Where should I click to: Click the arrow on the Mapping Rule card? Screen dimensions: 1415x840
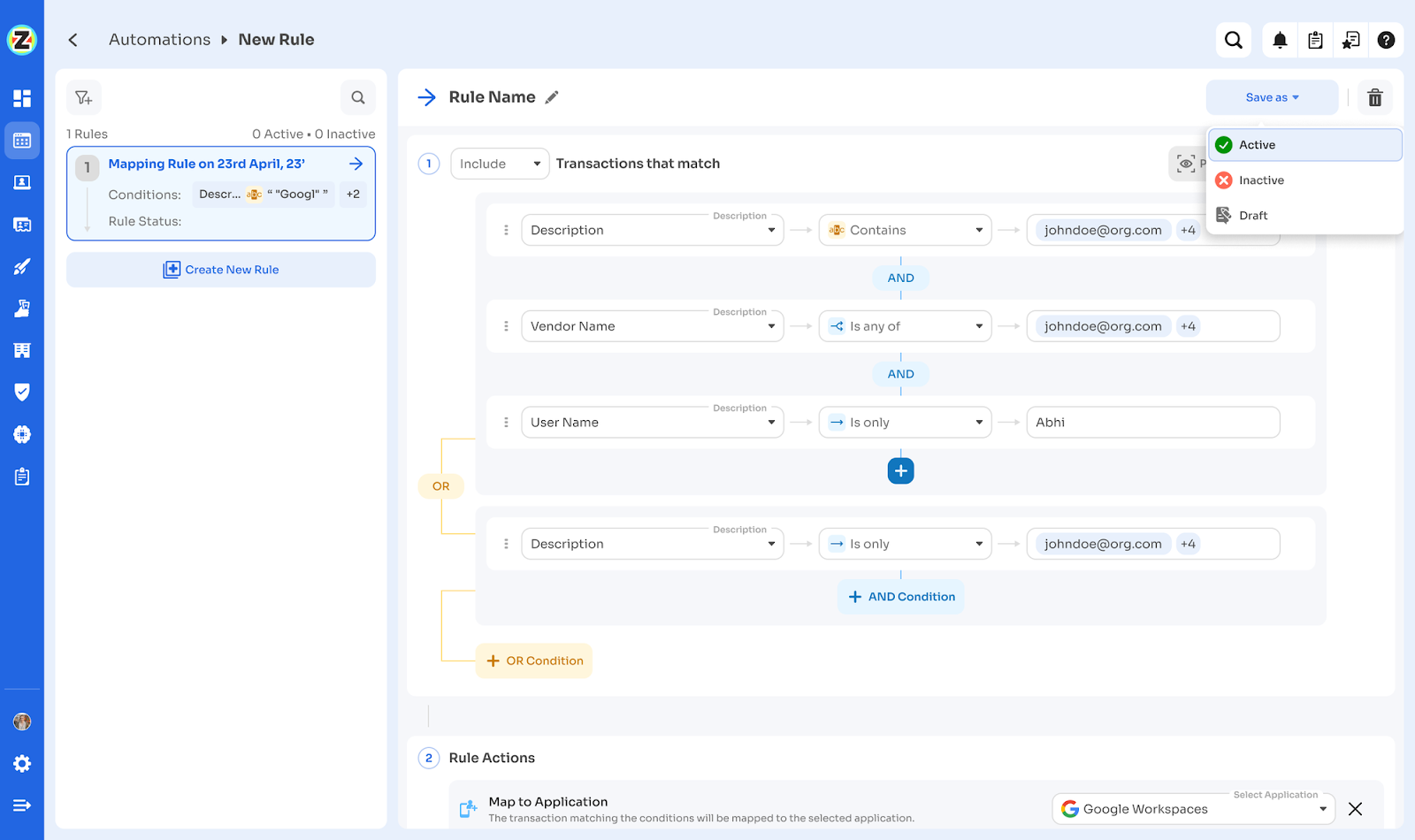(356, 164)
